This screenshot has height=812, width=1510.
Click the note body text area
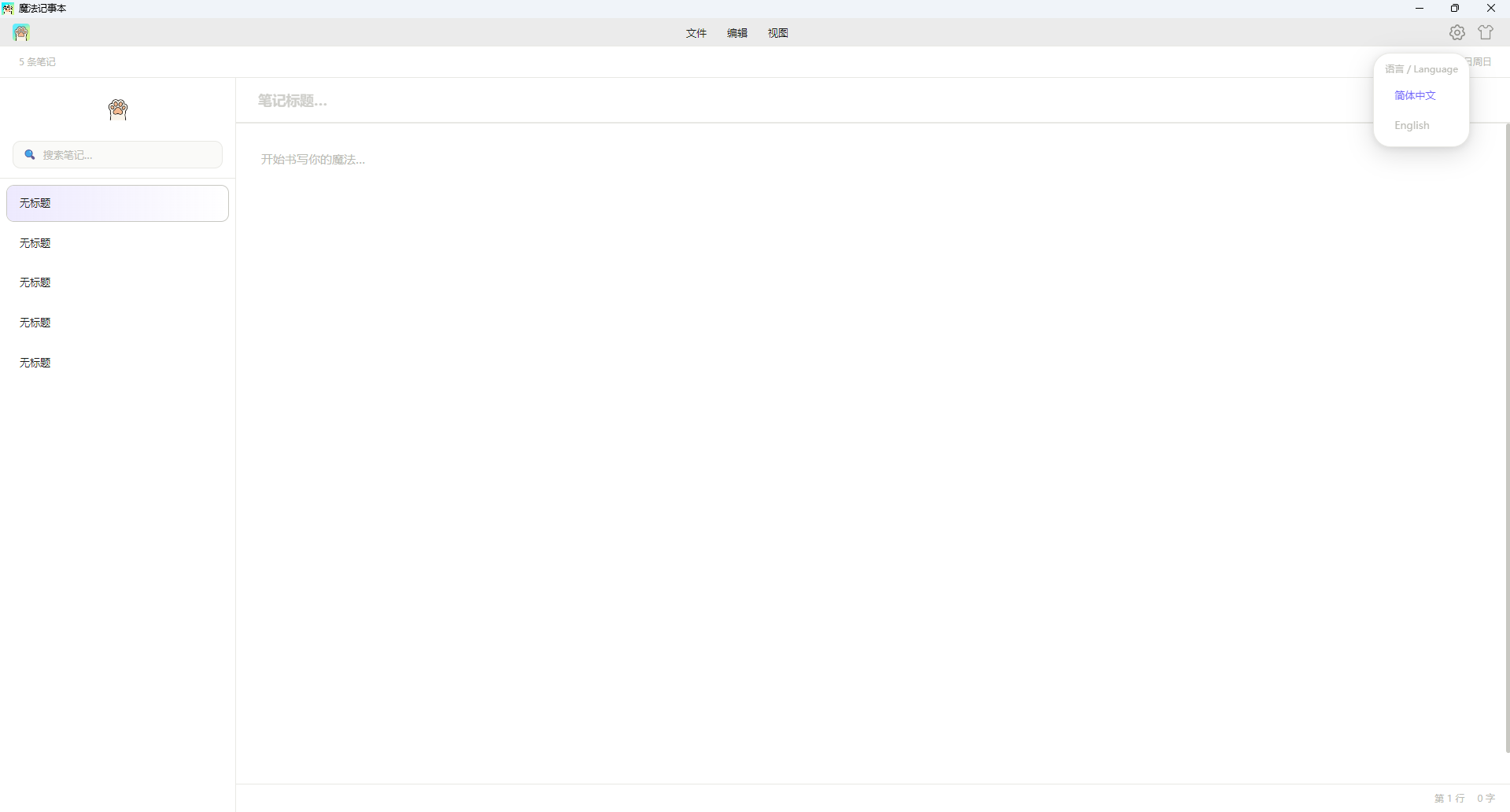pyautogui.click(x=870, y=452)
